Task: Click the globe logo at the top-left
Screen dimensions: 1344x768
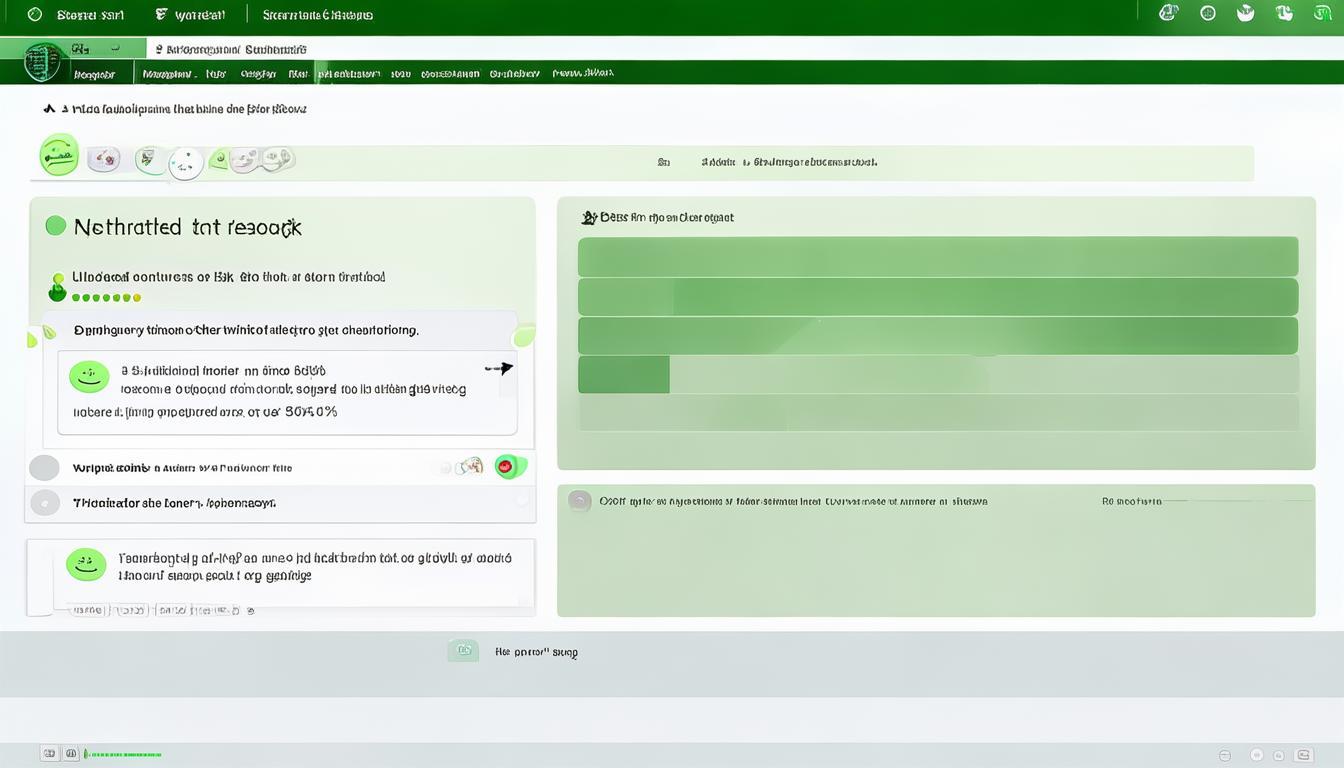Action: (x=42, y=61)
